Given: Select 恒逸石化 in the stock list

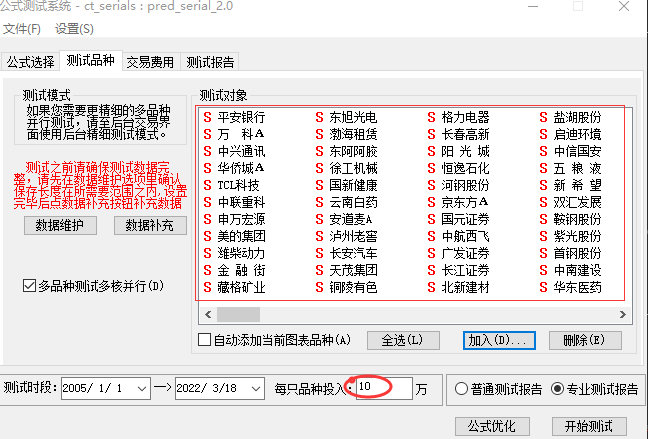Looking at the screenshot, I should pyautogui.click(x=465, y=168).
